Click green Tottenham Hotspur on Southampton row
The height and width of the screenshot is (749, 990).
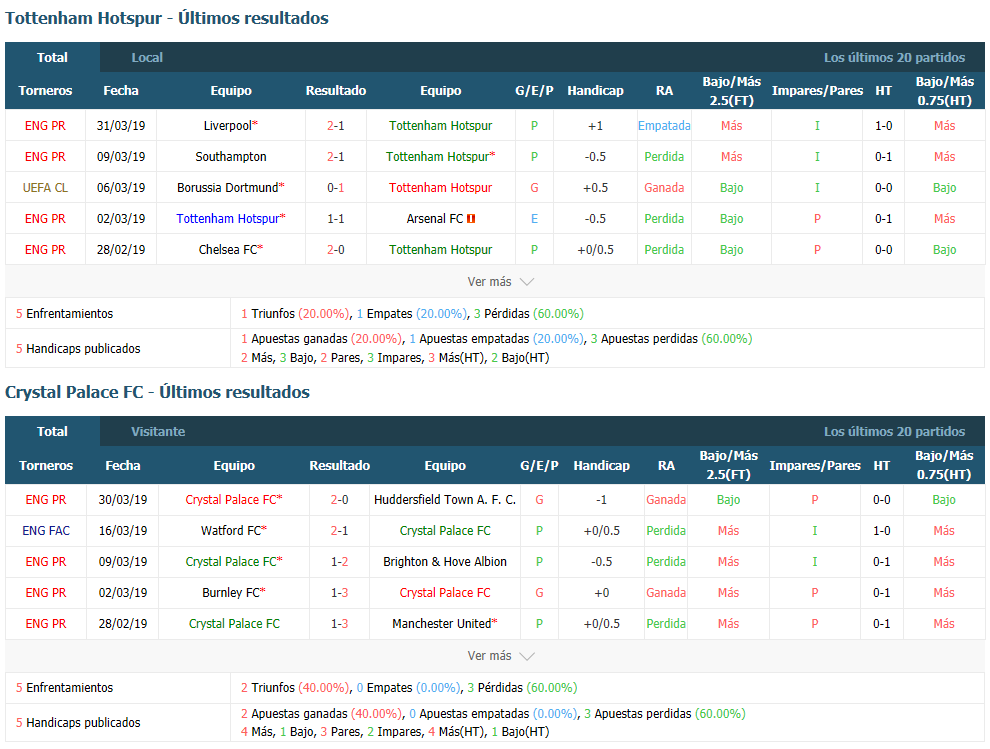[440, 157]
